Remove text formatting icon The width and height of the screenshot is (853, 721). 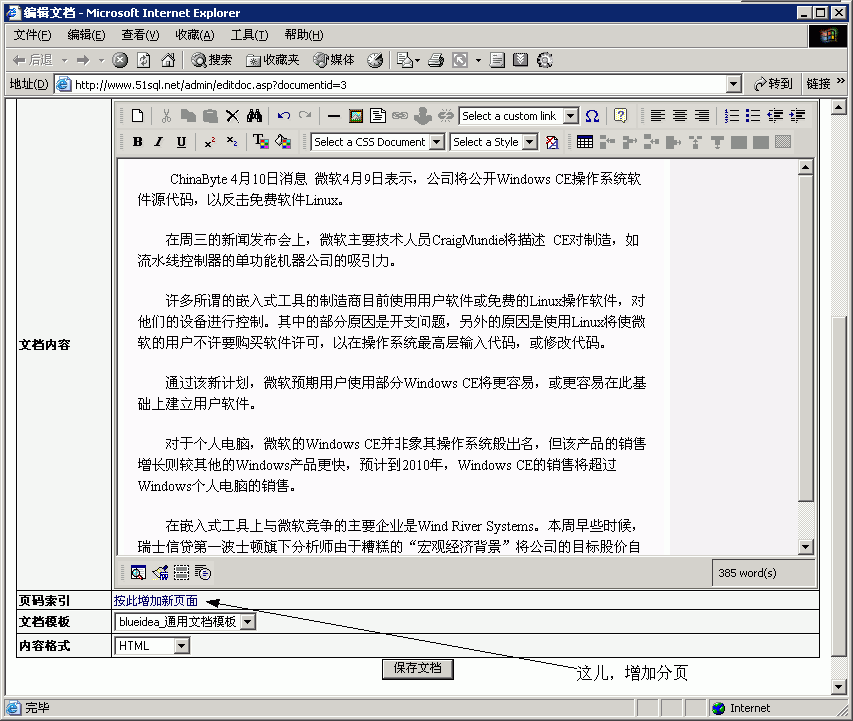click(552, 142)
